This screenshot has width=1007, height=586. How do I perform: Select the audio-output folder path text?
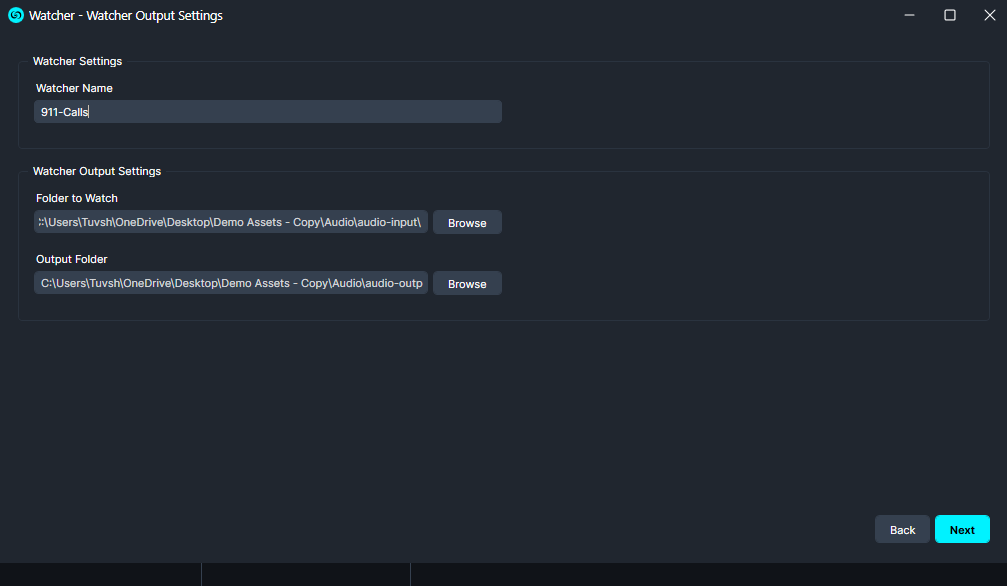[230, 283]
